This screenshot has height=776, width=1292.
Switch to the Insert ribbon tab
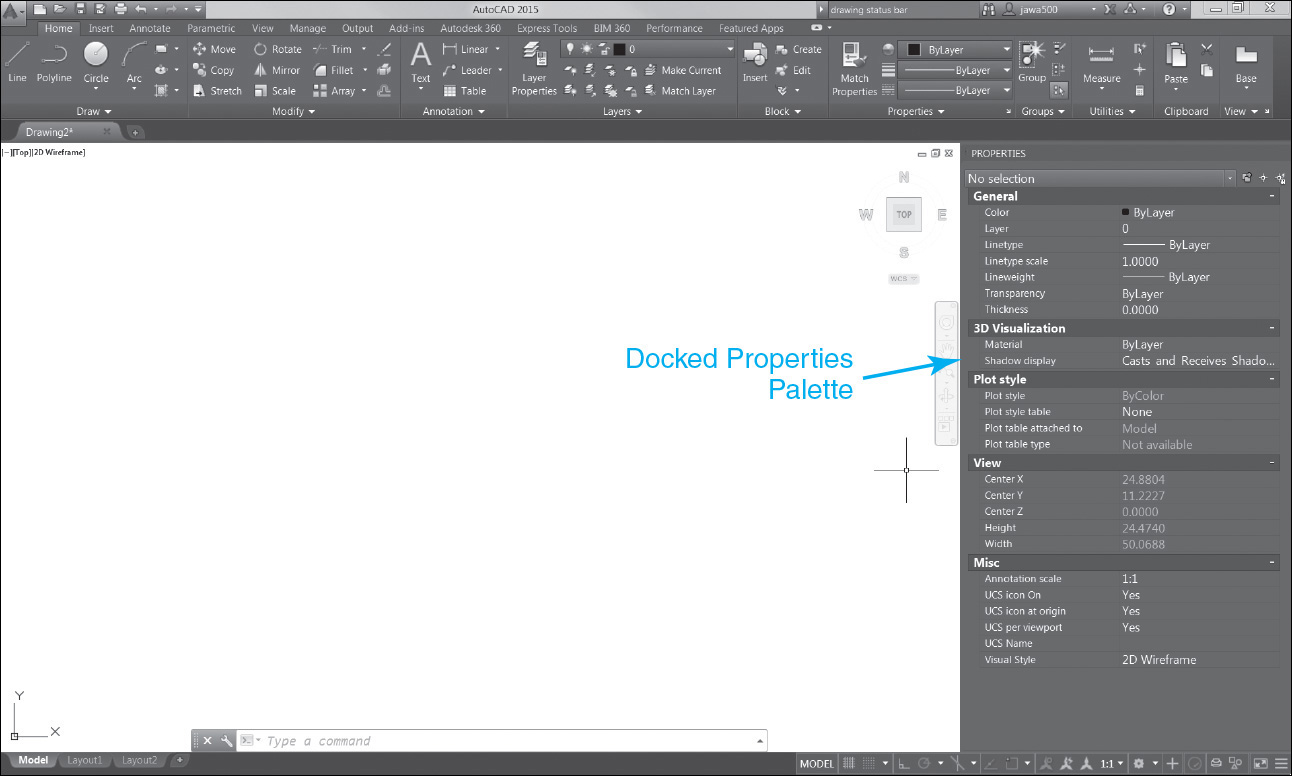101,28
